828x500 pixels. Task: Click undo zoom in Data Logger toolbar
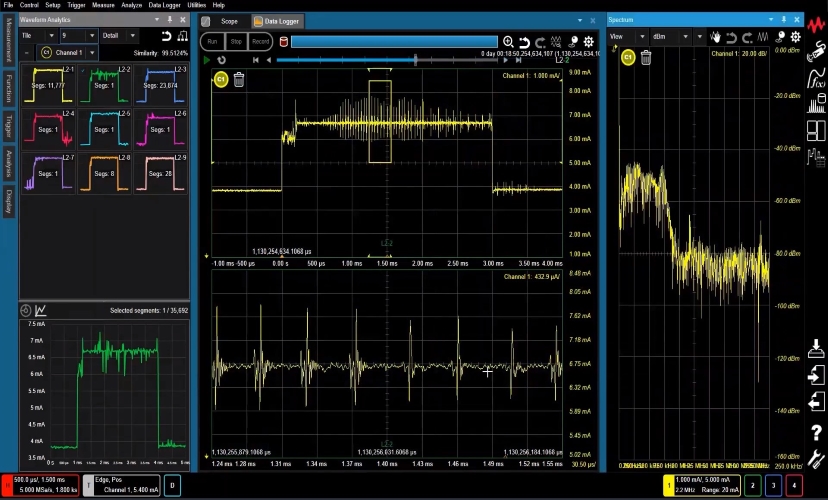524,42
